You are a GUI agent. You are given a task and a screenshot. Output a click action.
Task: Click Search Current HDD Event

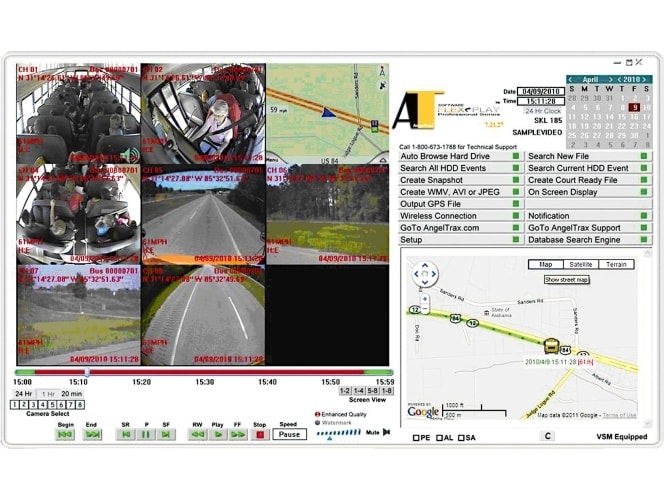coord(589,168)
